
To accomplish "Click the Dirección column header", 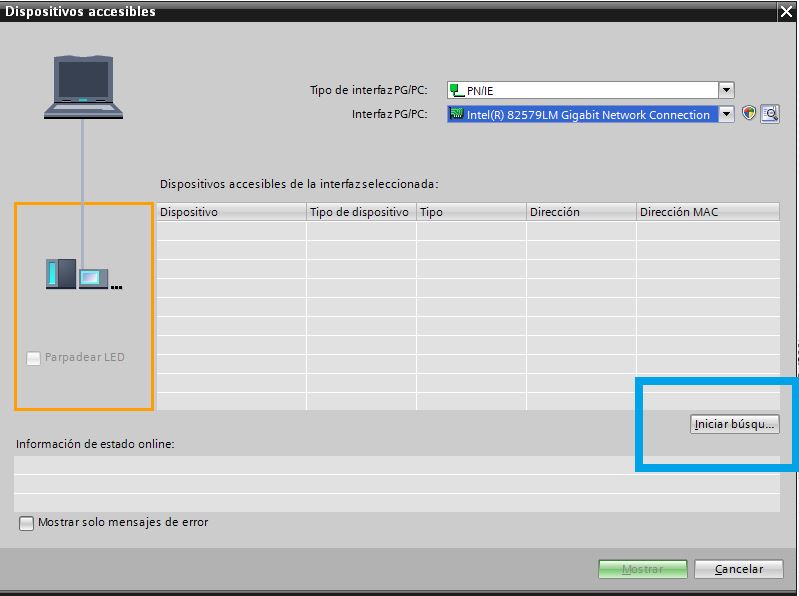I will (580, 212).
